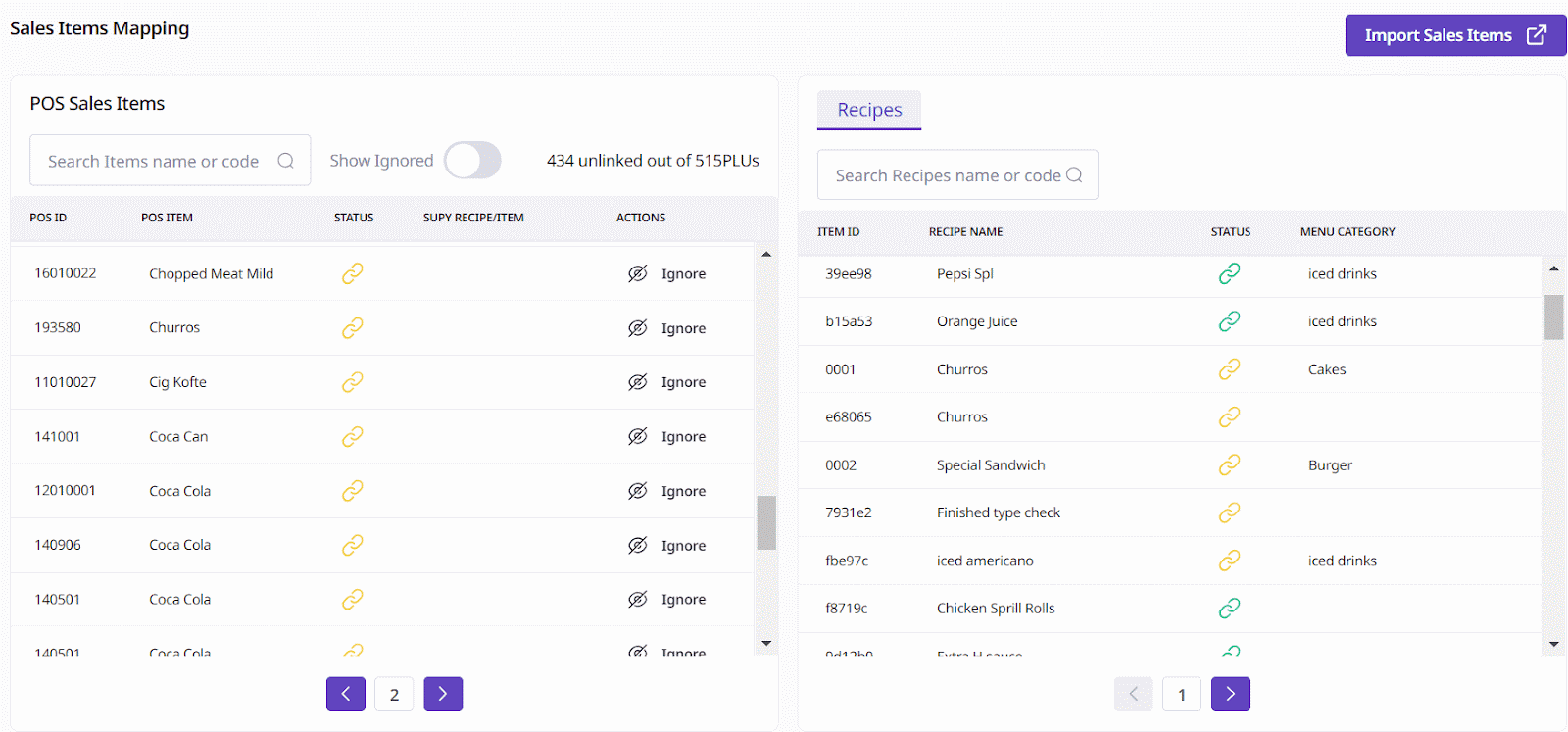Image resolution: width=1568 pixels, height=732 pixels.
Task: Click link icon for Orange Juice recipe
Action: pyautogui.click(x=1229, y=321)
